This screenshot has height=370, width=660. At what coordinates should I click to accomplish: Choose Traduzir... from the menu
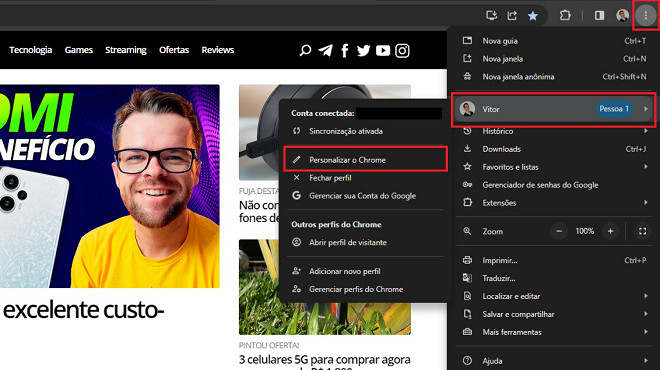click(554, 278)
